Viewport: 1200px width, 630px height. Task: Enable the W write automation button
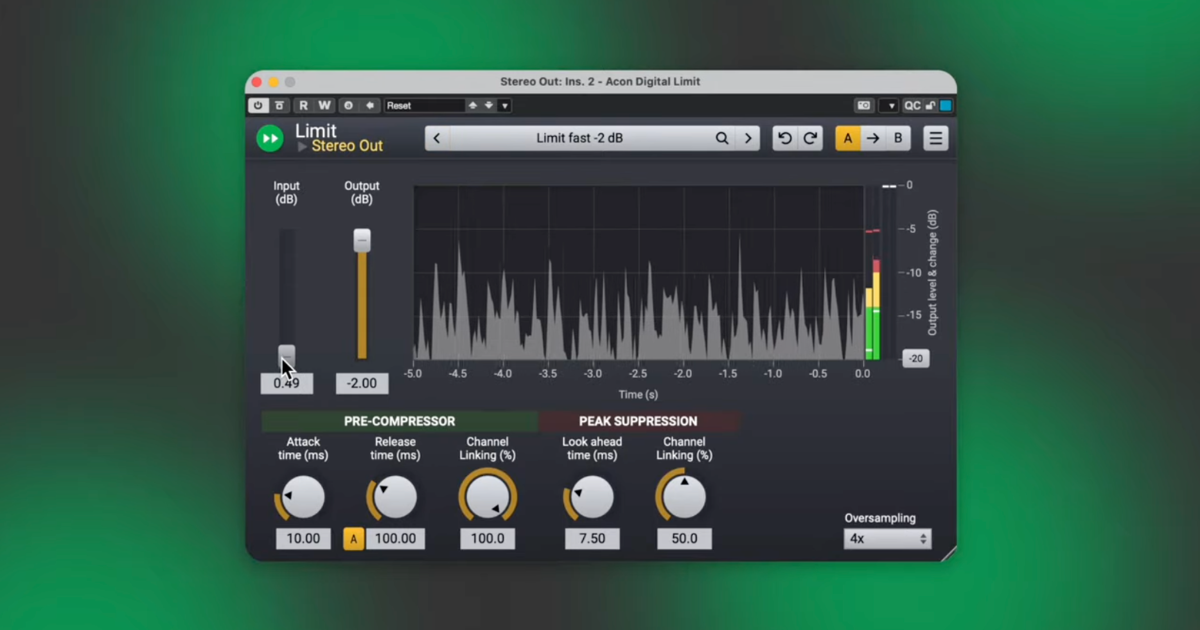(x=324, y=105)
